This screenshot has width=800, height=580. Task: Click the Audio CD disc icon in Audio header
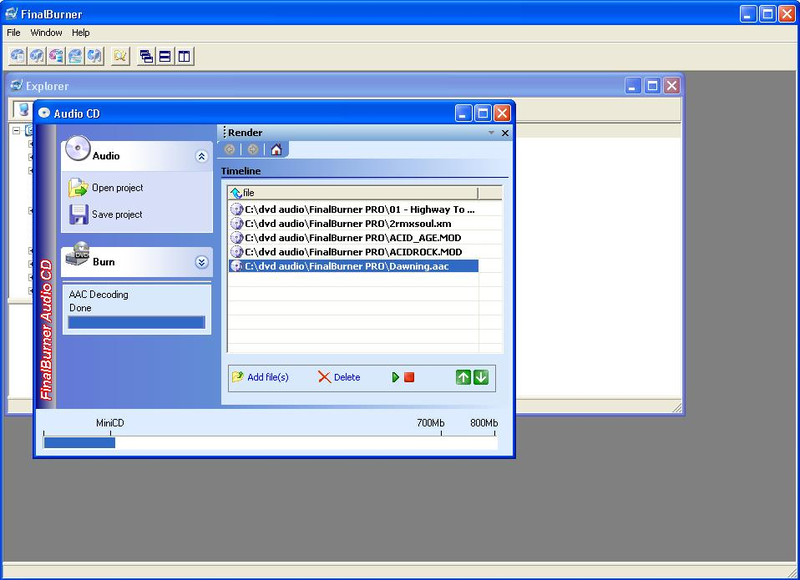[x=78, y=148]
